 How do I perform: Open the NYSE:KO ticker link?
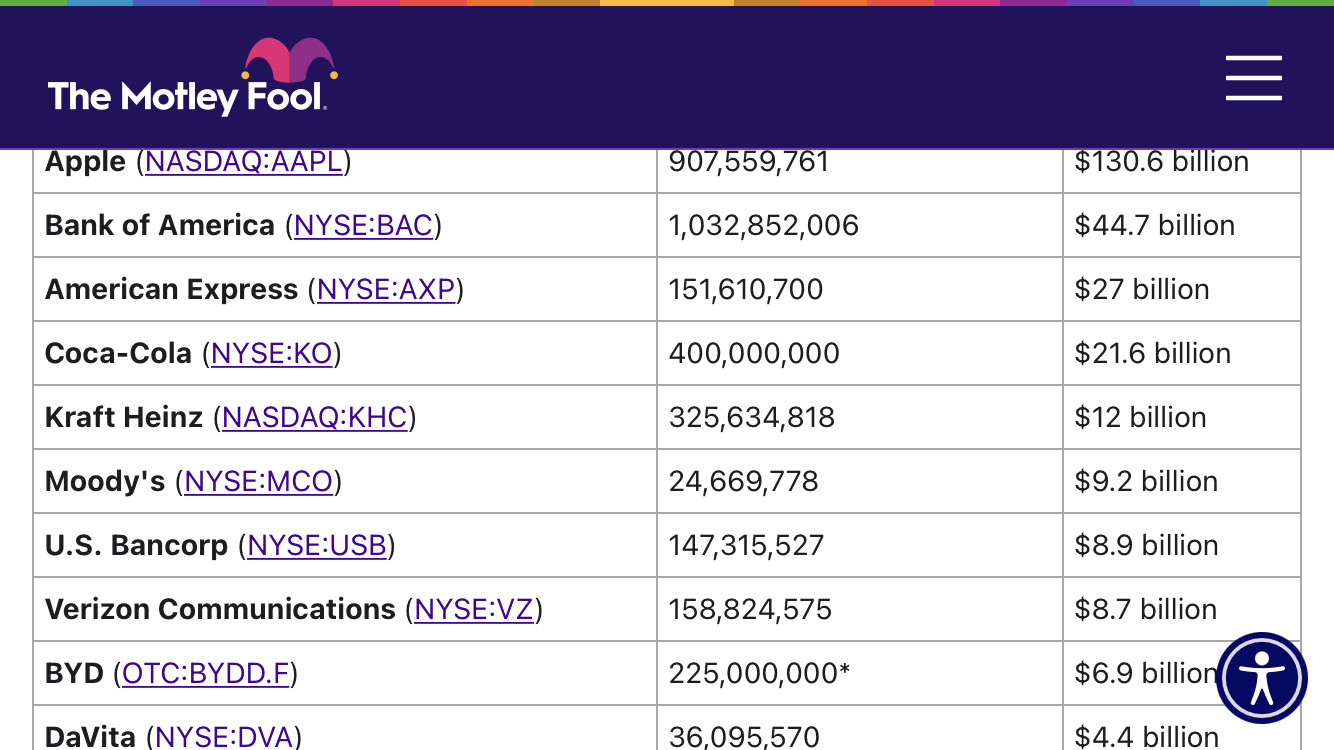(x=271, y=354)
